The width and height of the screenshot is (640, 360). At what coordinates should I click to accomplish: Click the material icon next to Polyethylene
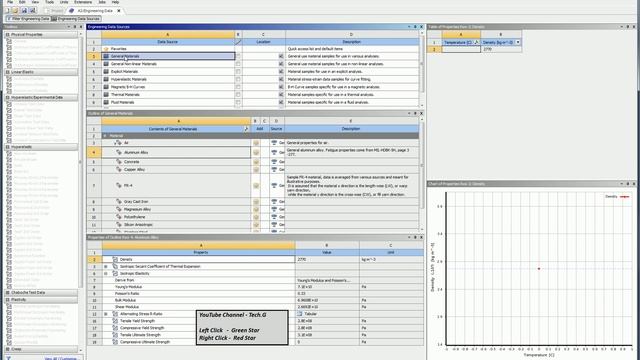tap(119, 217)
